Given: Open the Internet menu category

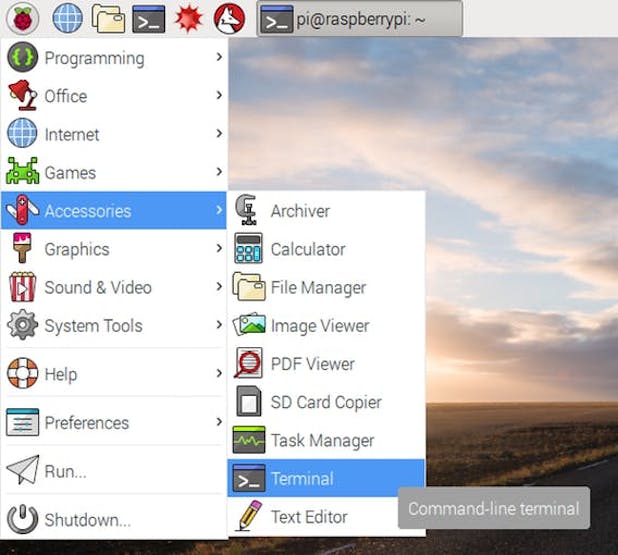Looking at the screenshot, I should coord(114,134).
